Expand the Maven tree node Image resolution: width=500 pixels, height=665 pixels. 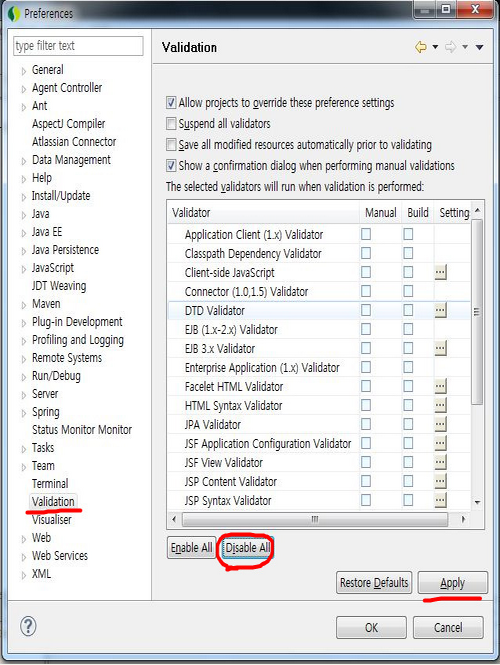[24, 305]
